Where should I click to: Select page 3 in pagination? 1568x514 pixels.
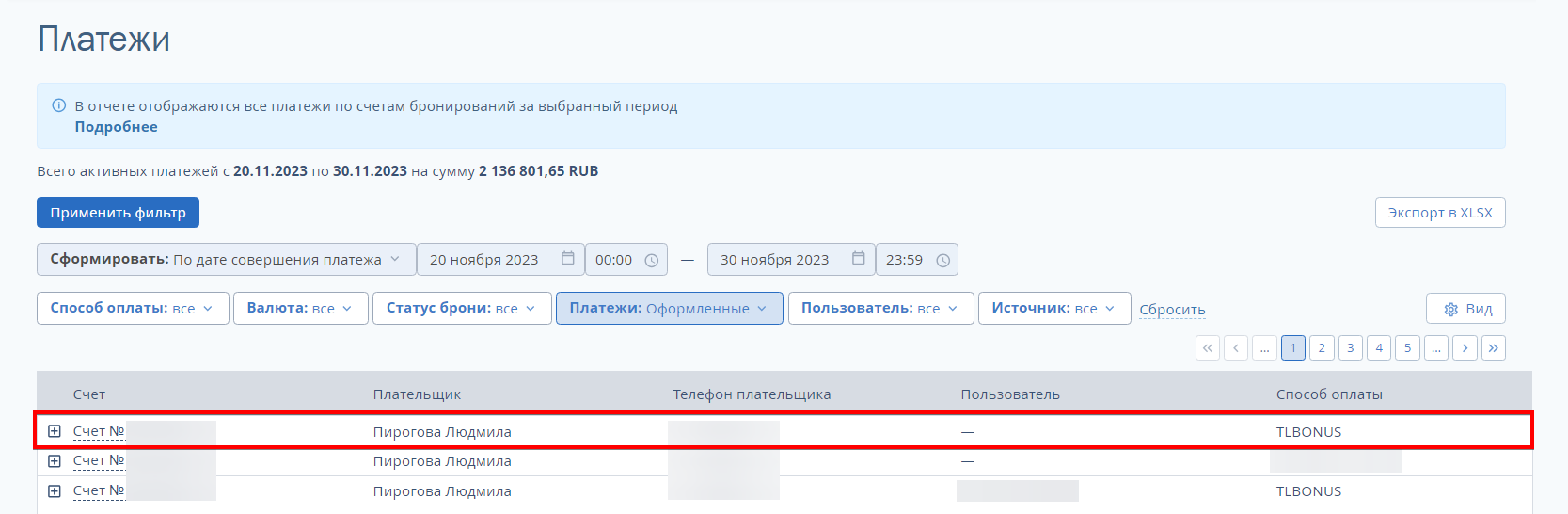coord(1351,348)
